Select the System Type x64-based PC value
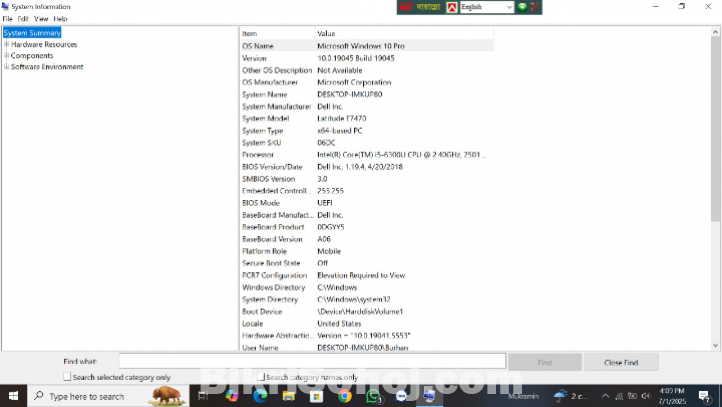722x407 pixels. click(x=339, y=131)
